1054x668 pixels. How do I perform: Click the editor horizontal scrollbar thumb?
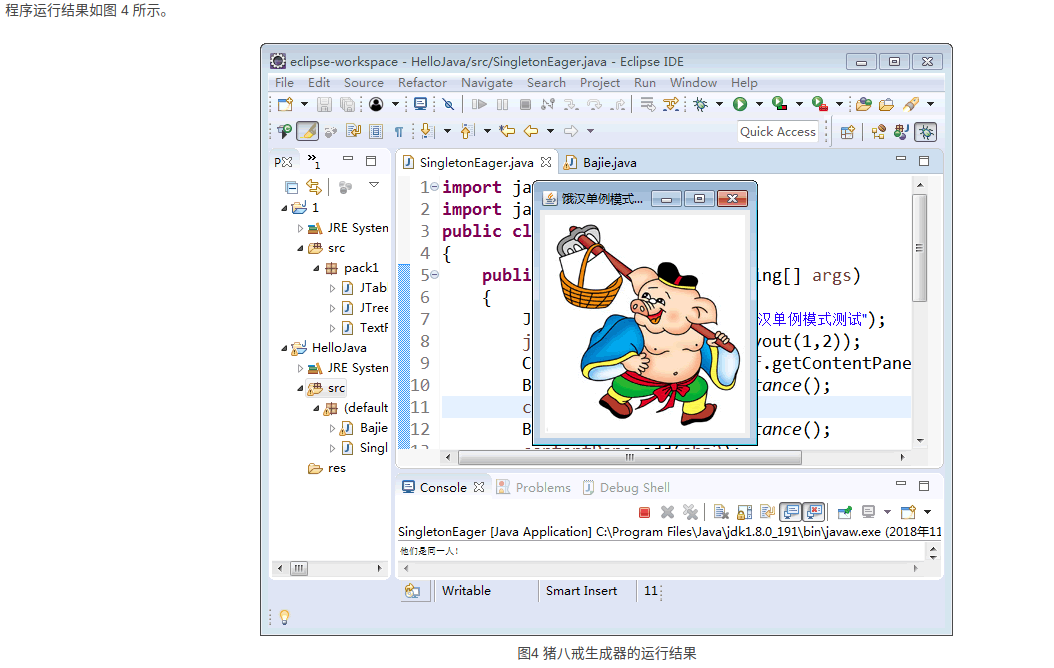pos(629,458)
